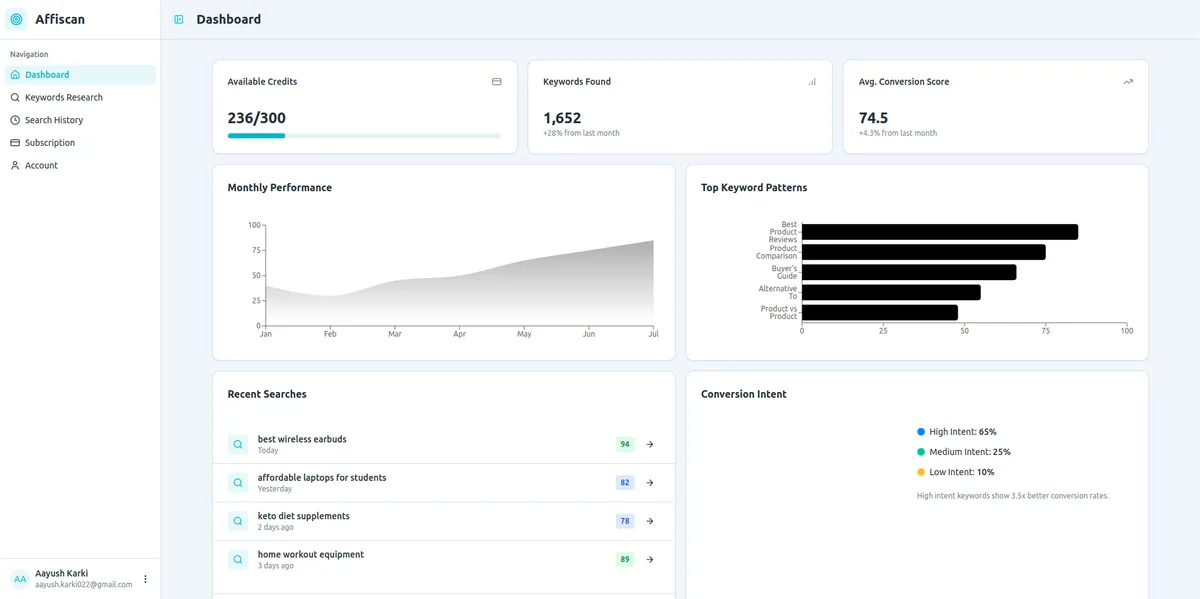The height and width of the screenshot is (599, 1200).
Task: Select the Dashboard home icon
Action: [x=15, y=74]
